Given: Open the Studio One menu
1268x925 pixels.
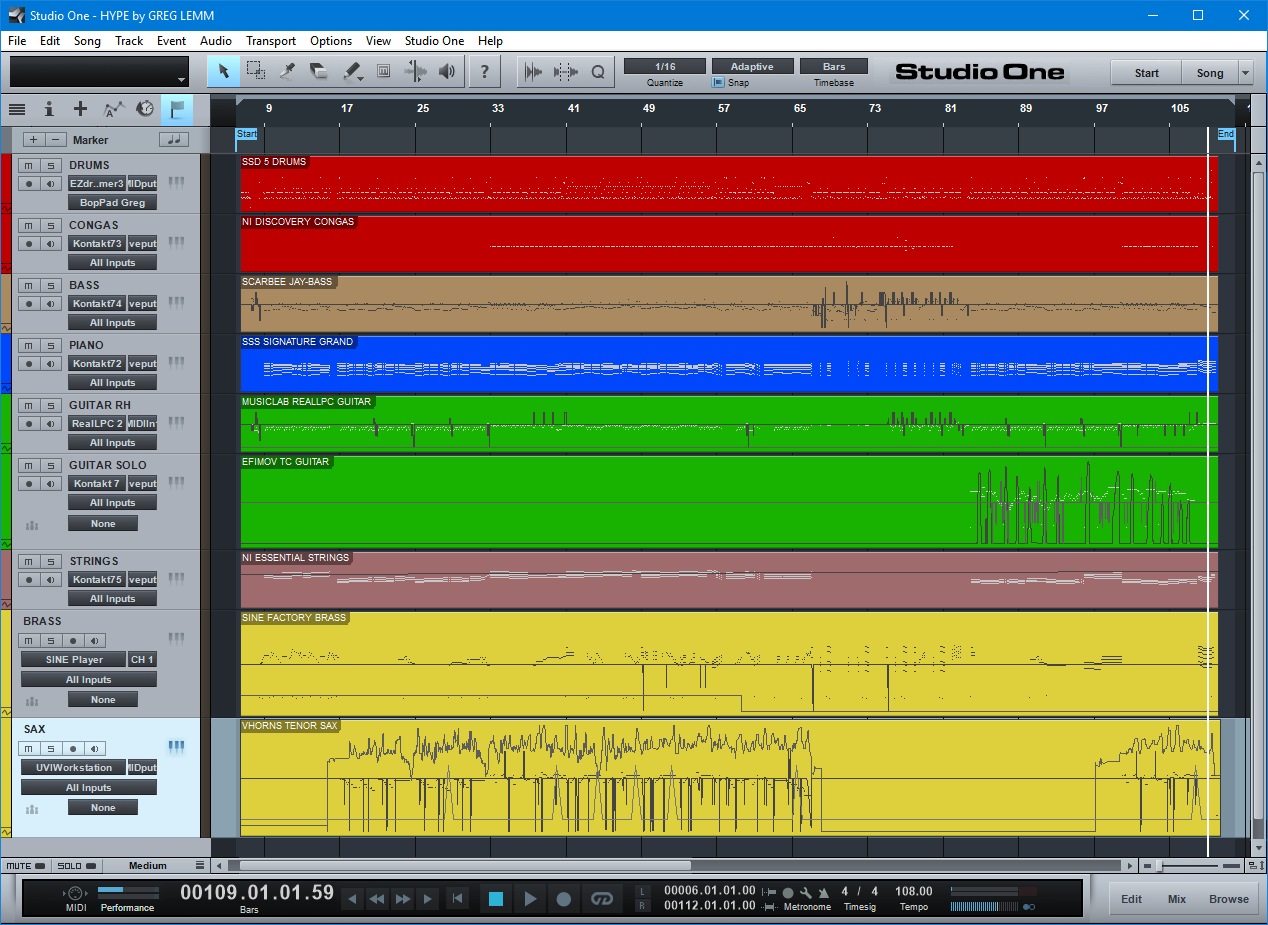Looking at the screenshot, I should [435, 41].
